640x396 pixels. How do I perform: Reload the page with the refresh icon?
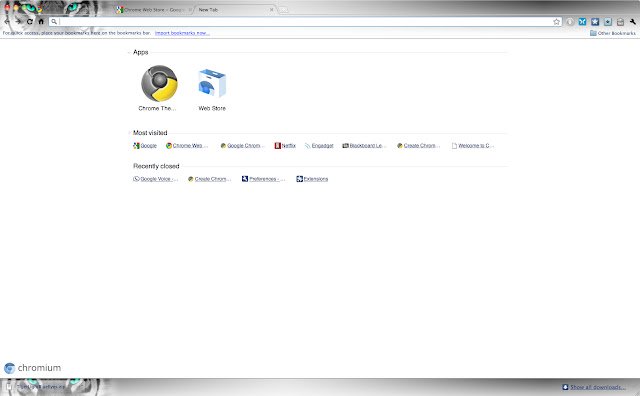tap(30, 22)
